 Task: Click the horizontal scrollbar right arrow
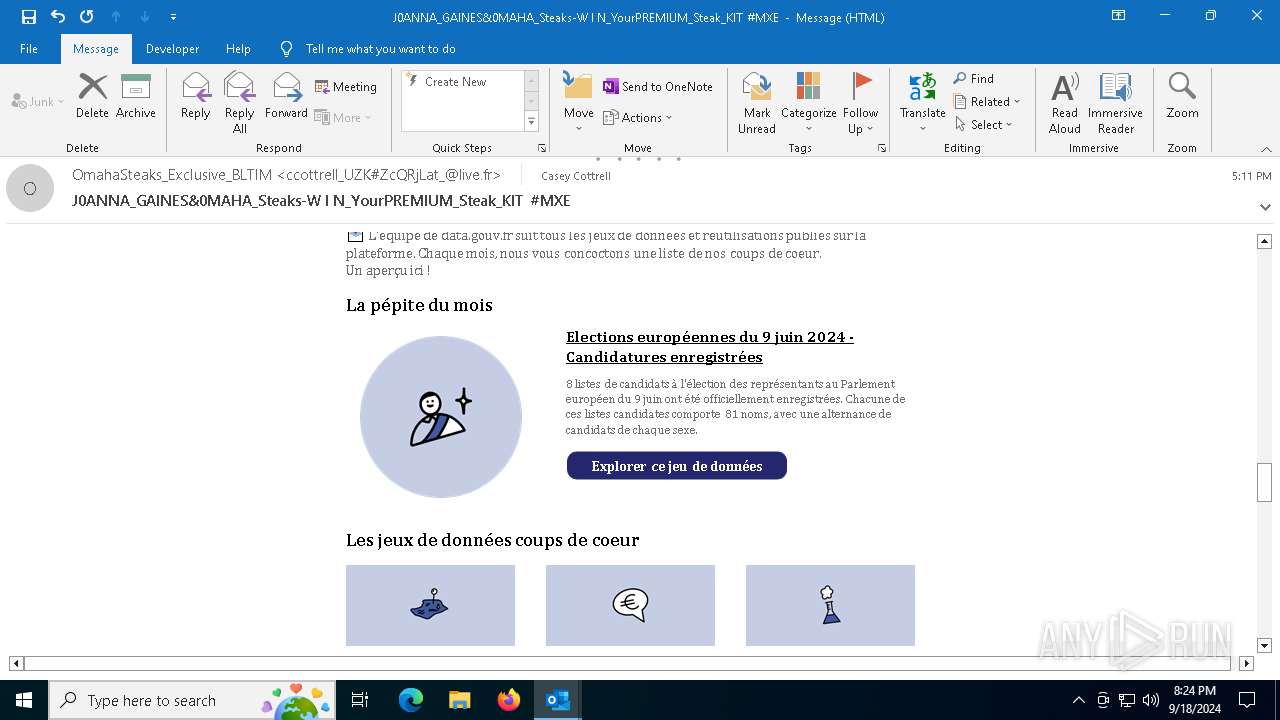pos(1246,663)
